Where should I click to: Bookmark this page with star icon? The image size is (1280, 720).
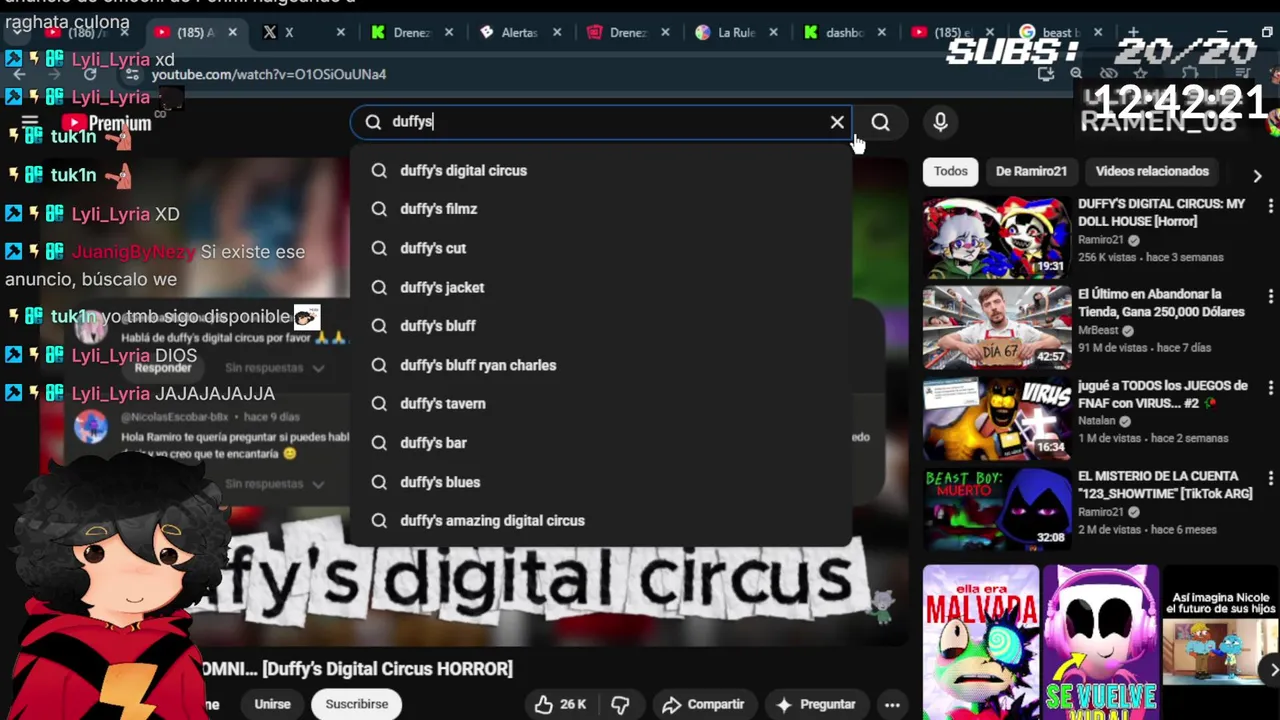[x=1140, y=73]
